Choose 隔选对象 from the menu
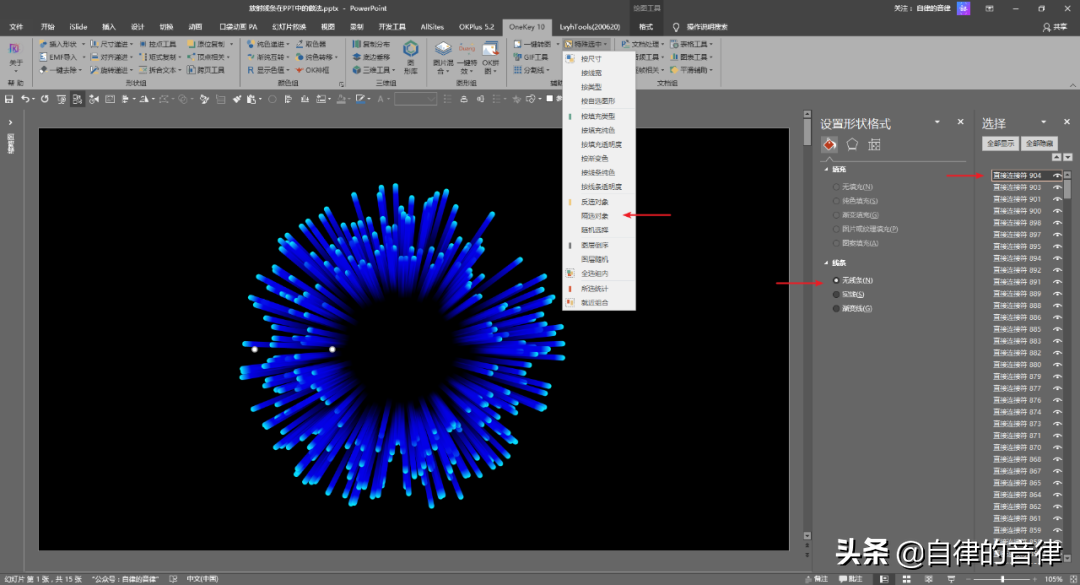The image size is (1080, 585). tap(594, 216)
